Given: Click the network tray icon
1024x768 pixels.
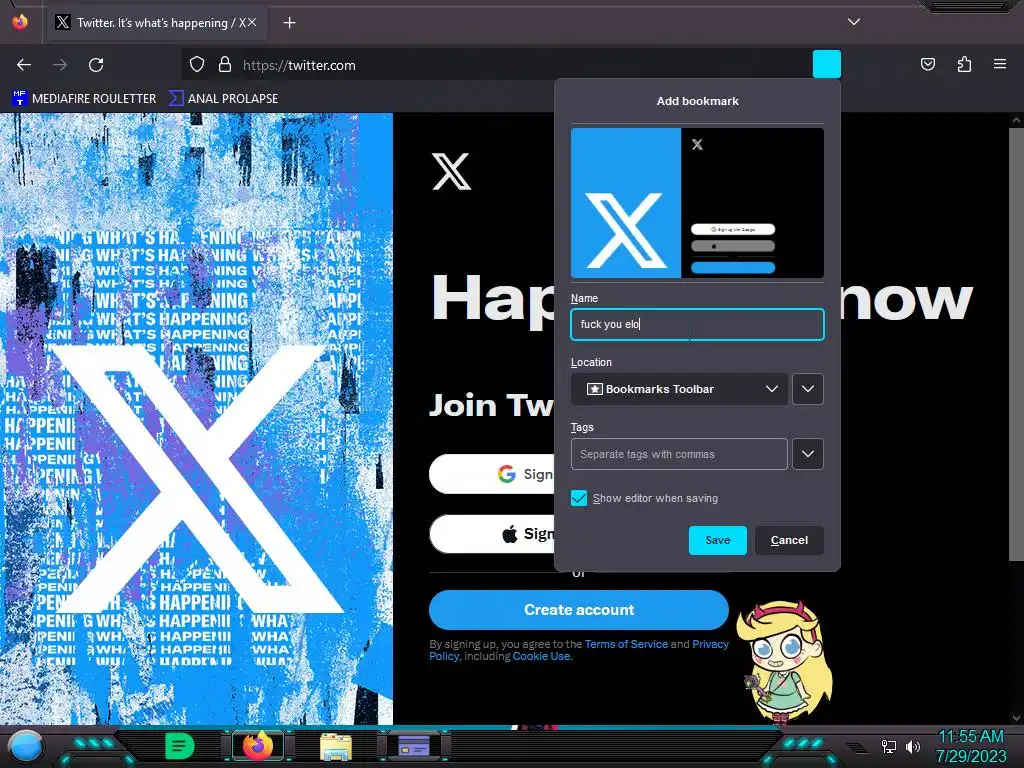Looking at the screenshot, I should (889, 746).
